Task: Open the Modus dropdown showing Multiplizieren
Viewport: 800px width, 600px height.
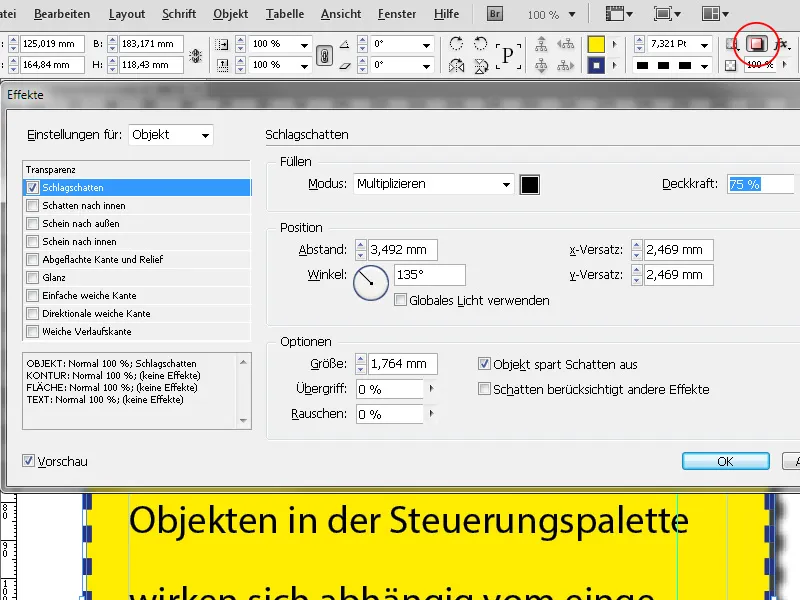Action: point(433,184)
